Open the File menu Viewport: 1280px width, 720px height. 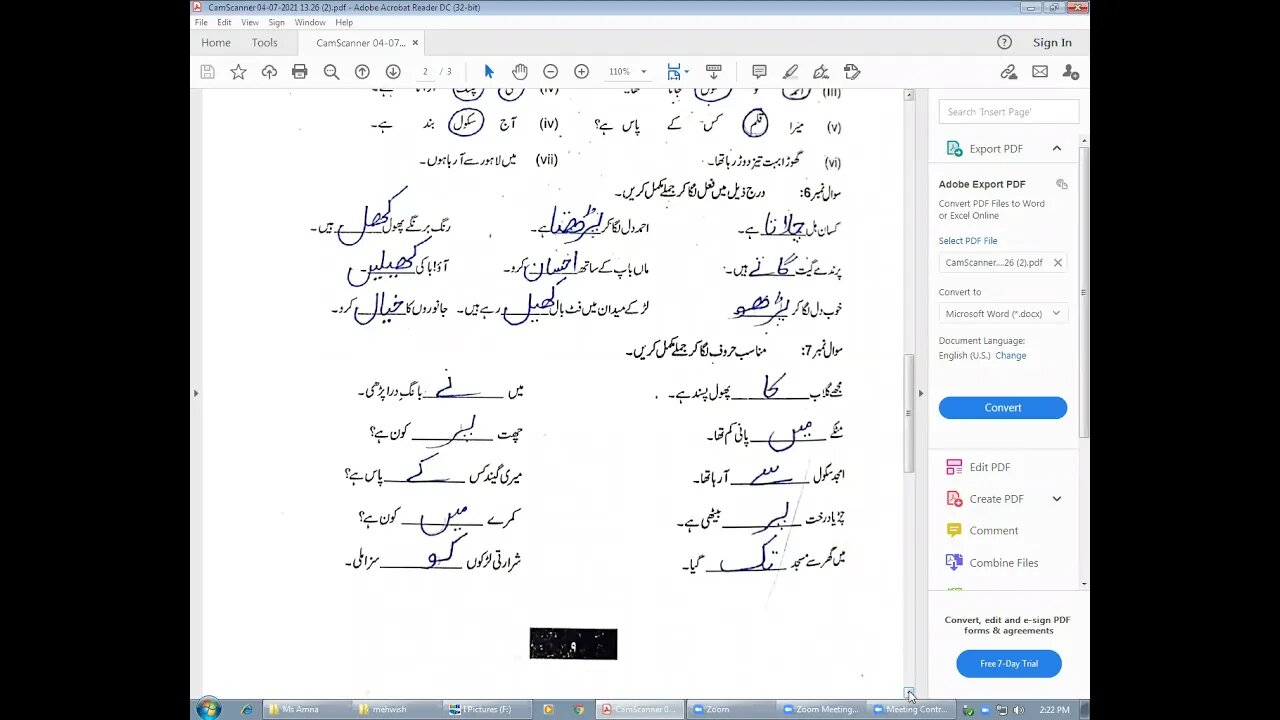tap(201, 22)
